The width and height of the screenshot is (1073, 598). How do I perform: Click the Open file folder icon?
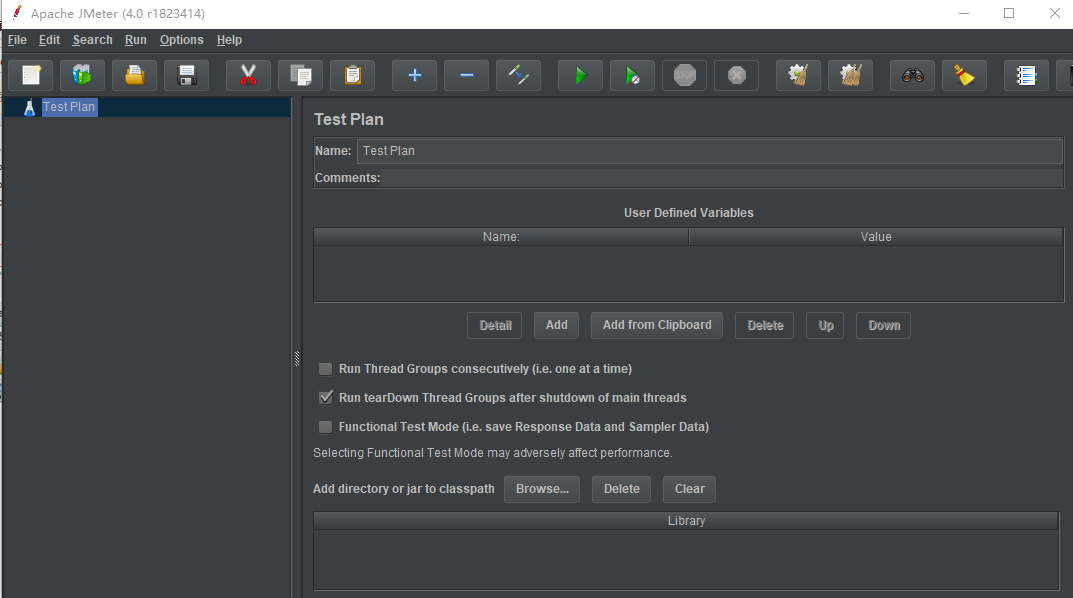coord(134,75)
